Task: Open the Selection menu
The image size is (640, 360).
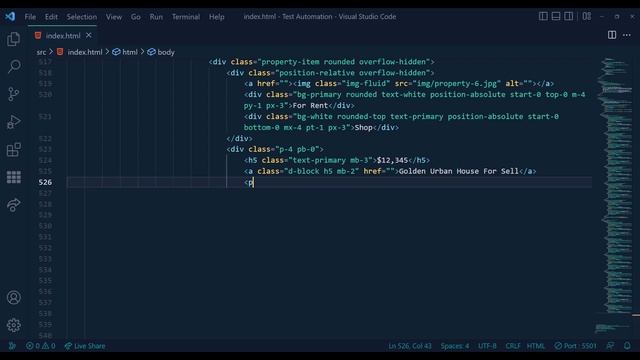Action: point(82,17)
